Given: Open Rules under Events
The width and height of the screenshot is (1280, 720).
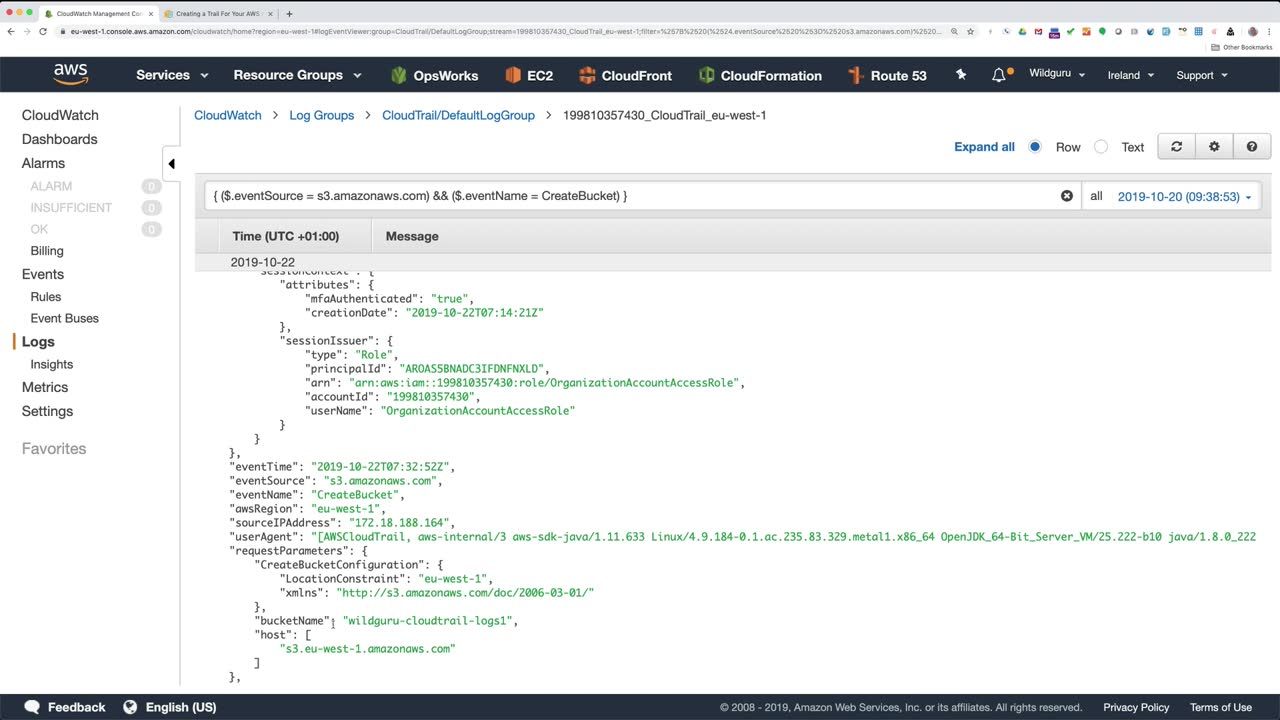Looking at the screenshot, I should (46, 297).
